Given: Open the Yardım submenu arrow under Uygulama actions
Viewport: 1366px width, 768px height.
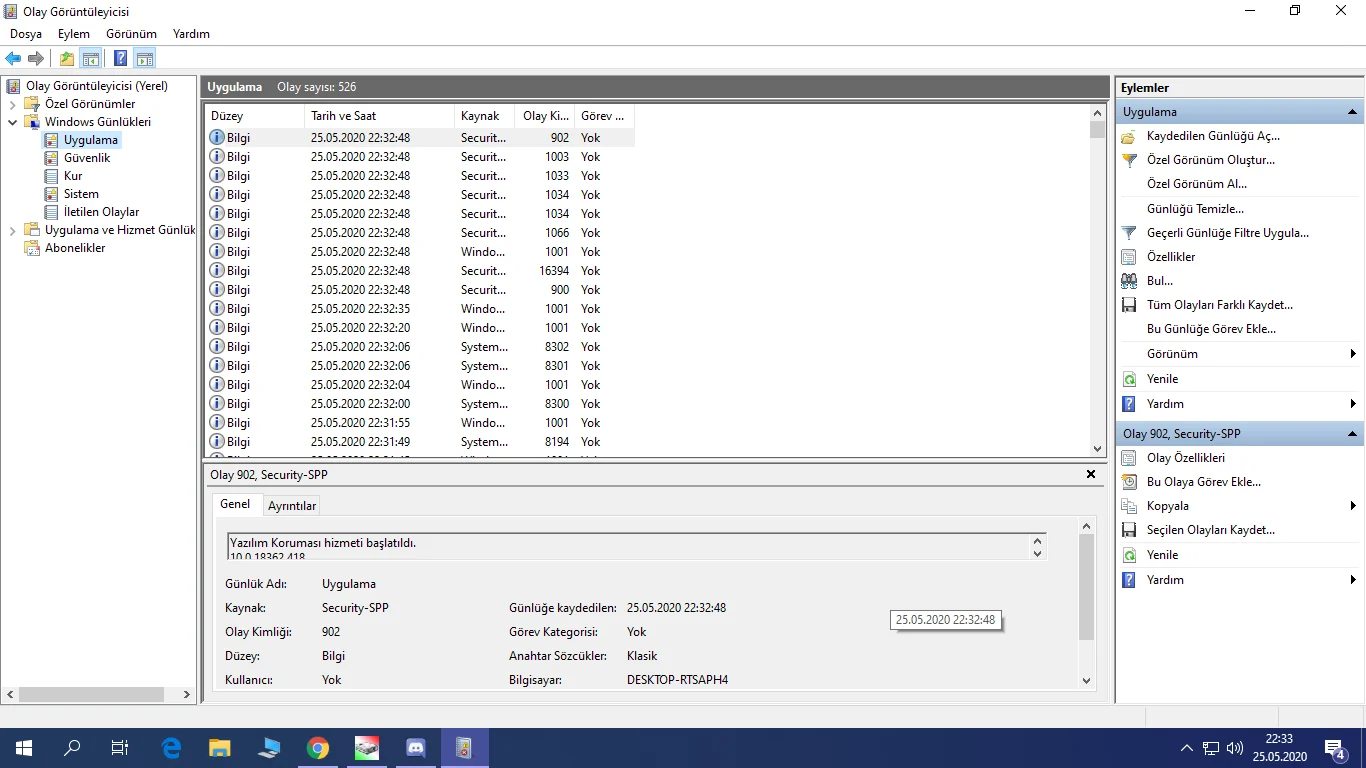Looking at the screenshot, I should (1353, 404).
